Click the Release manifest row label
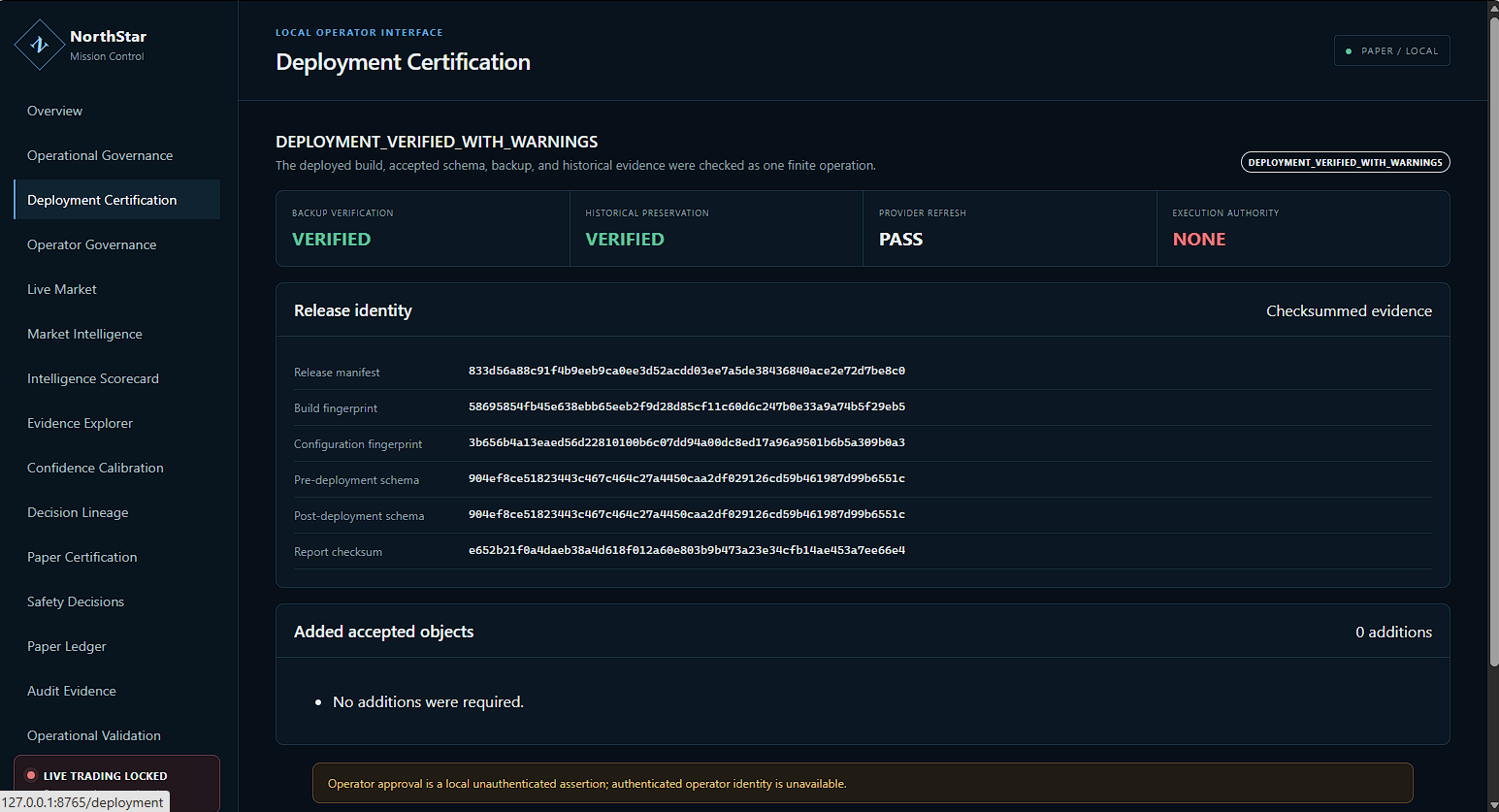 pos(337,373)
